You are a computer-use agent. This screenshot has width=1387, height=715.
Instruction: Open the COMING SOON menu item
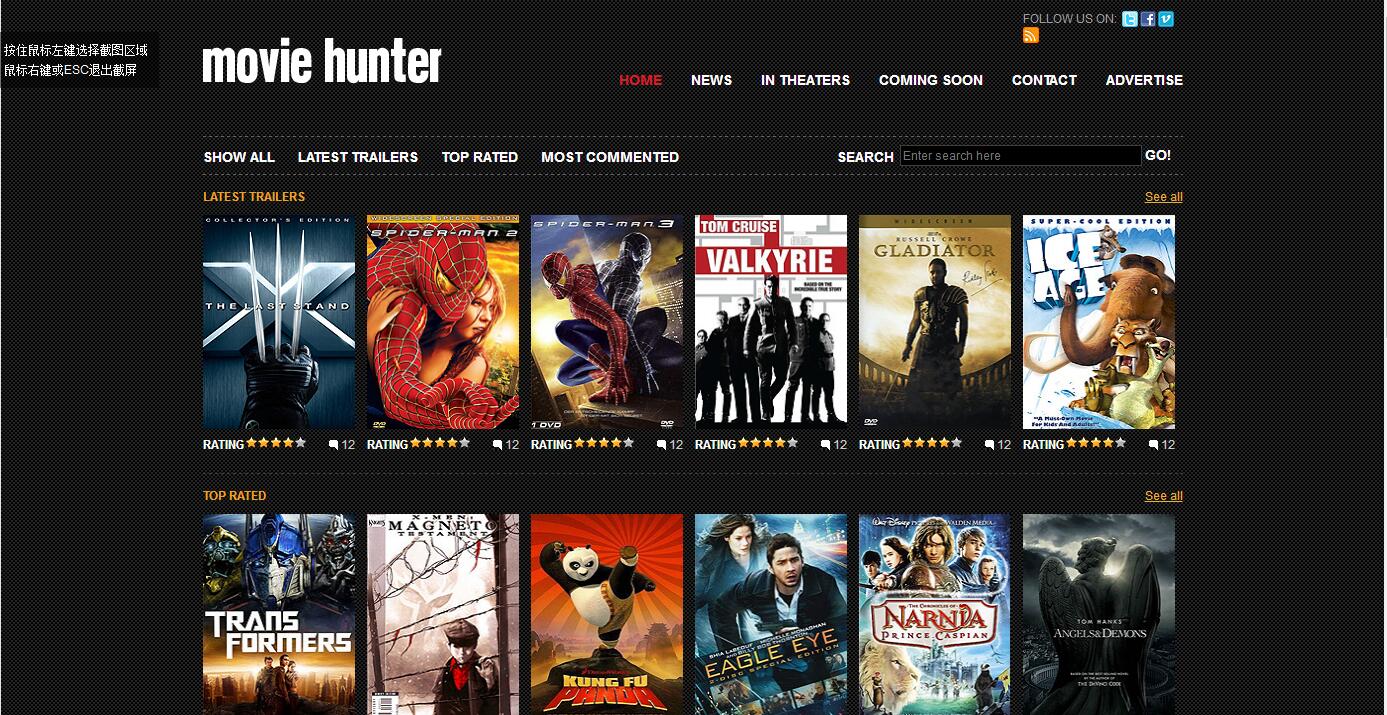[x=931, y=80]
